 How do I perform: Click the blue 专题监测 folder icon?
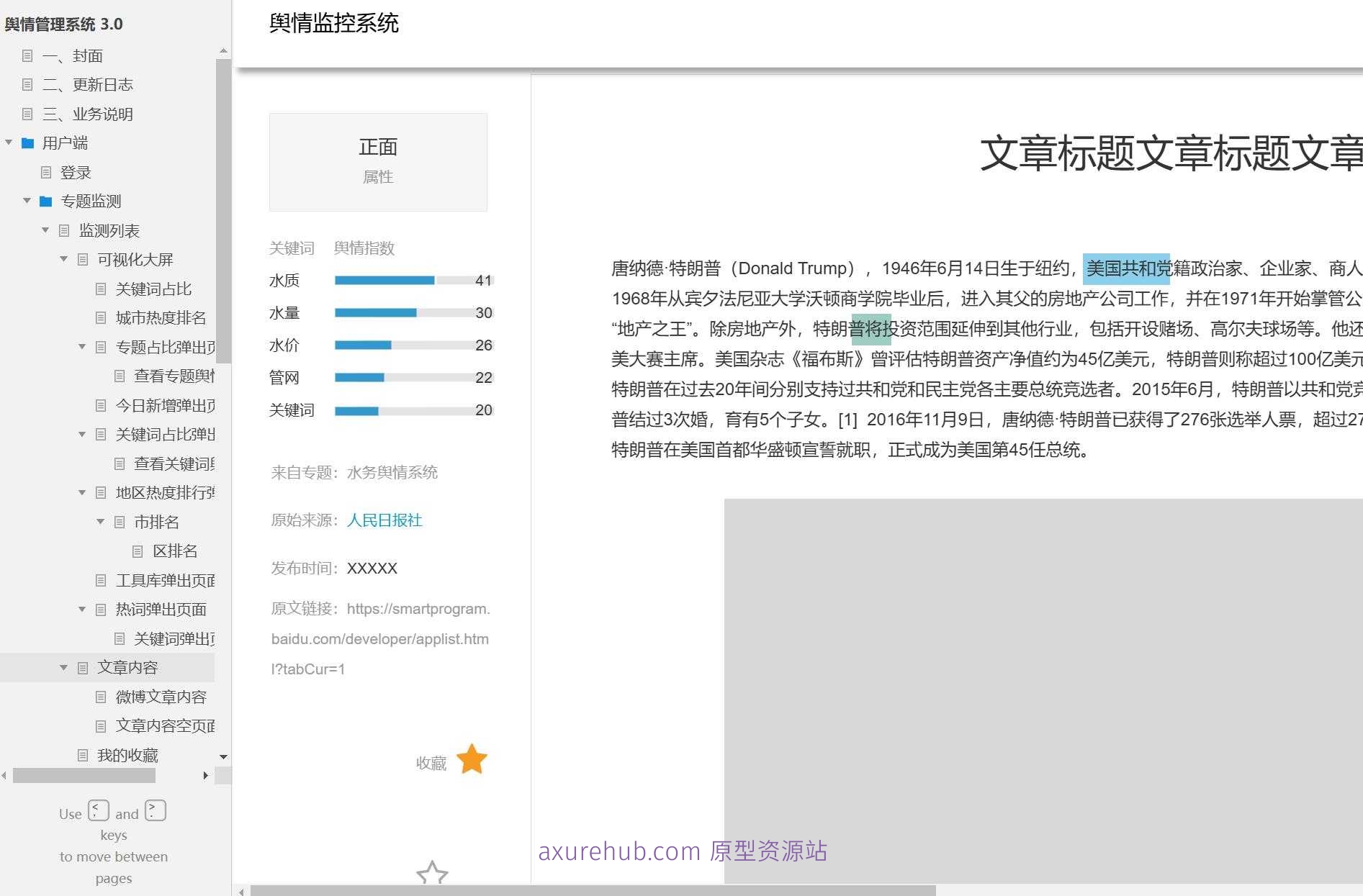[46, 202]
